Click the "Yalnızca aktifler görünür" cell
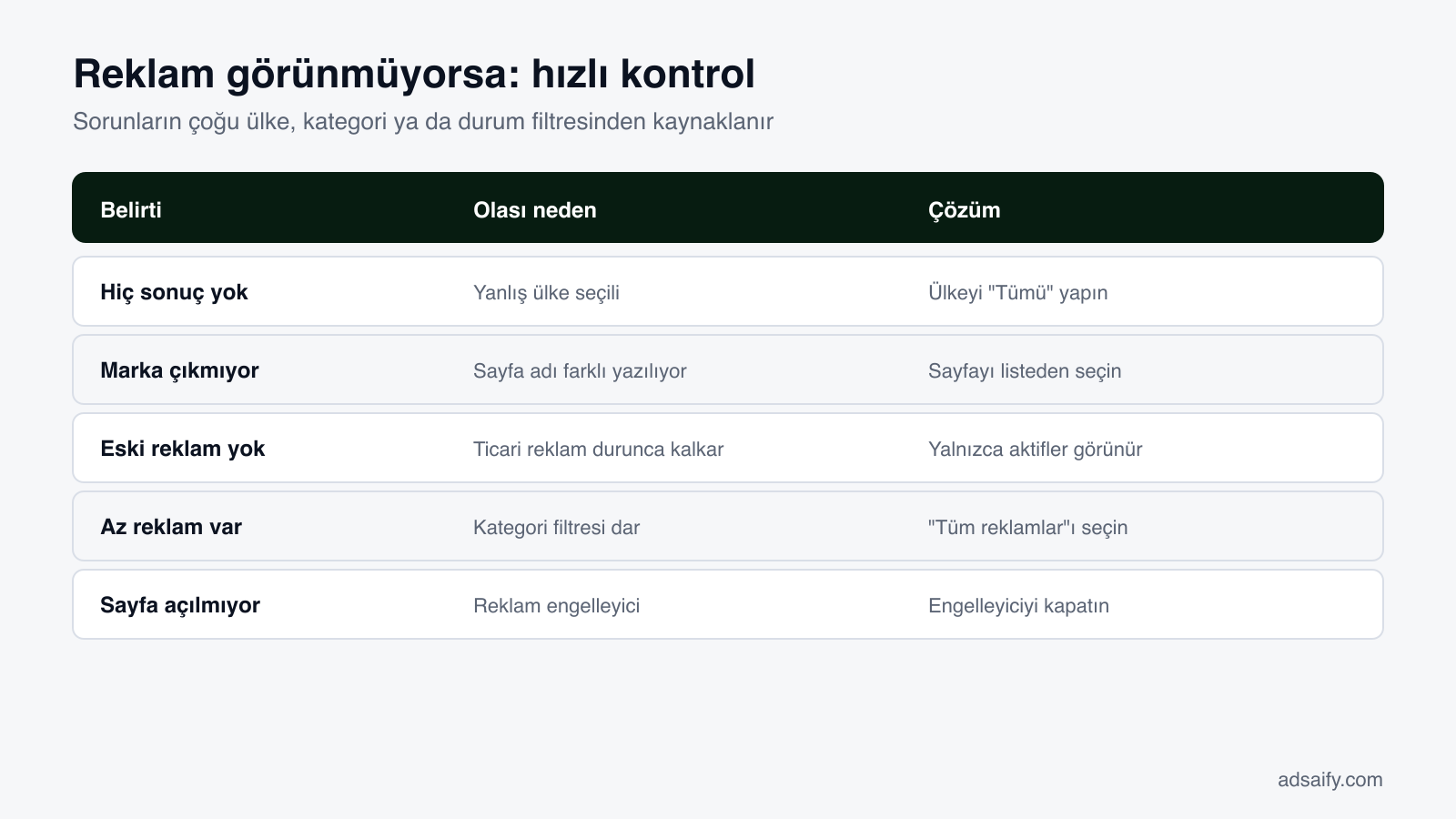The width and height of the screenshot is (1456, 819). pos(1036,450)
